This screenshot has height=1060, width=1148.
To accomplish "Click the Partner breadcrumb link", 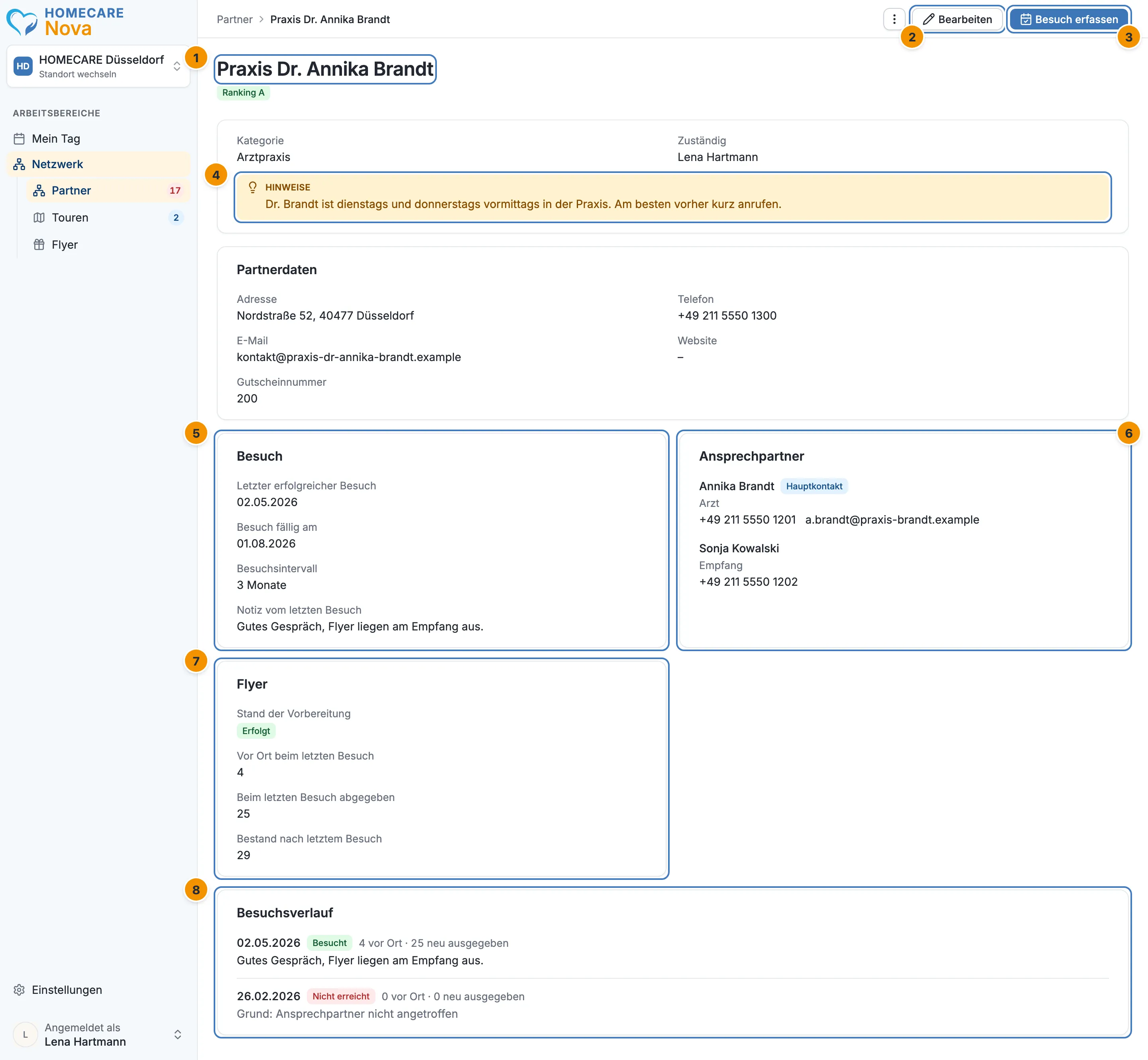I will 235,20.
